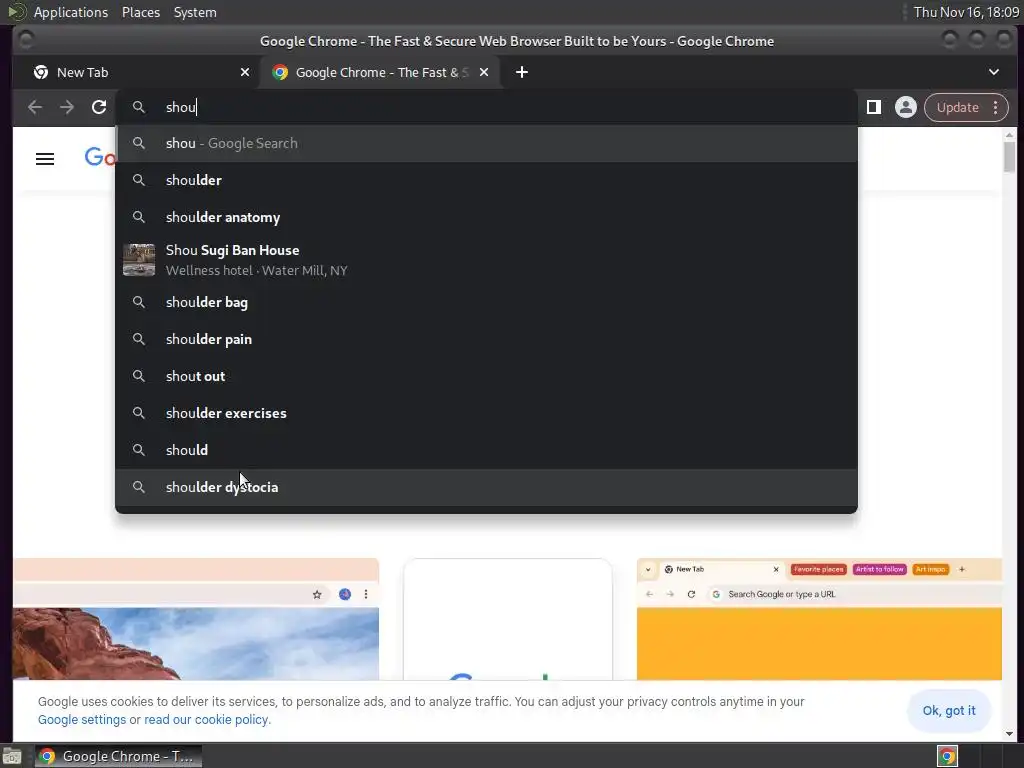Select the 'shoulder dystocia' suggestion
Image resolution: width=1024 pixels, height=768 pixels.
tap(486, 487)
